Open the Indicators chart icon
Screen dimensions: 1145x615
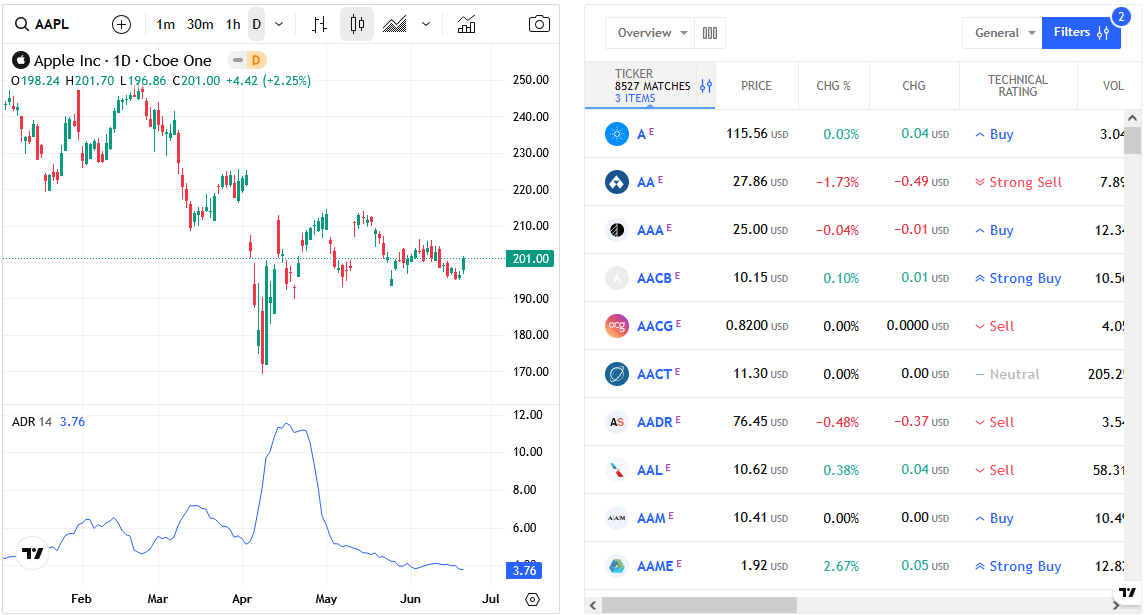coord(467,24)
